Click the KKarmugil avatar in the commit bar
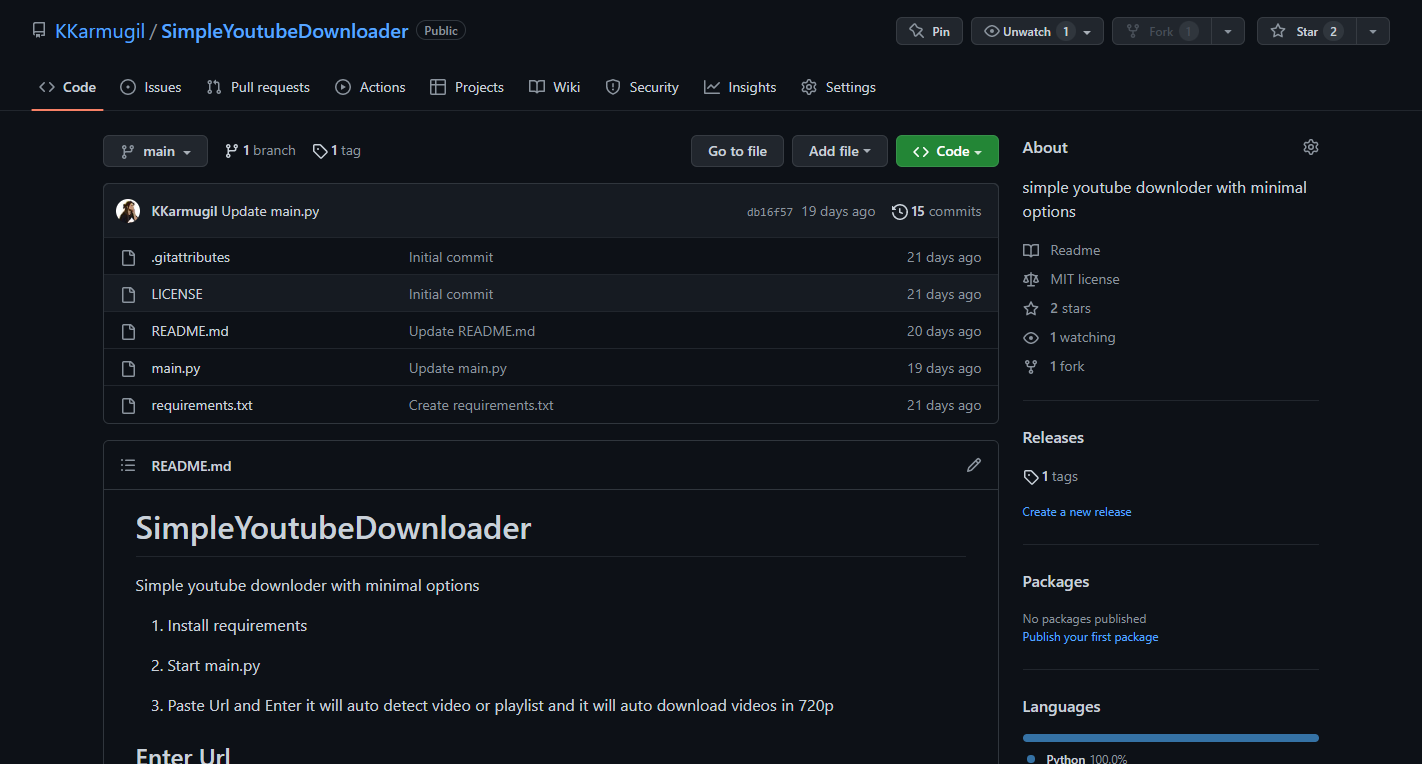Screen dimensions: 1422x764 tap(128, 211)
